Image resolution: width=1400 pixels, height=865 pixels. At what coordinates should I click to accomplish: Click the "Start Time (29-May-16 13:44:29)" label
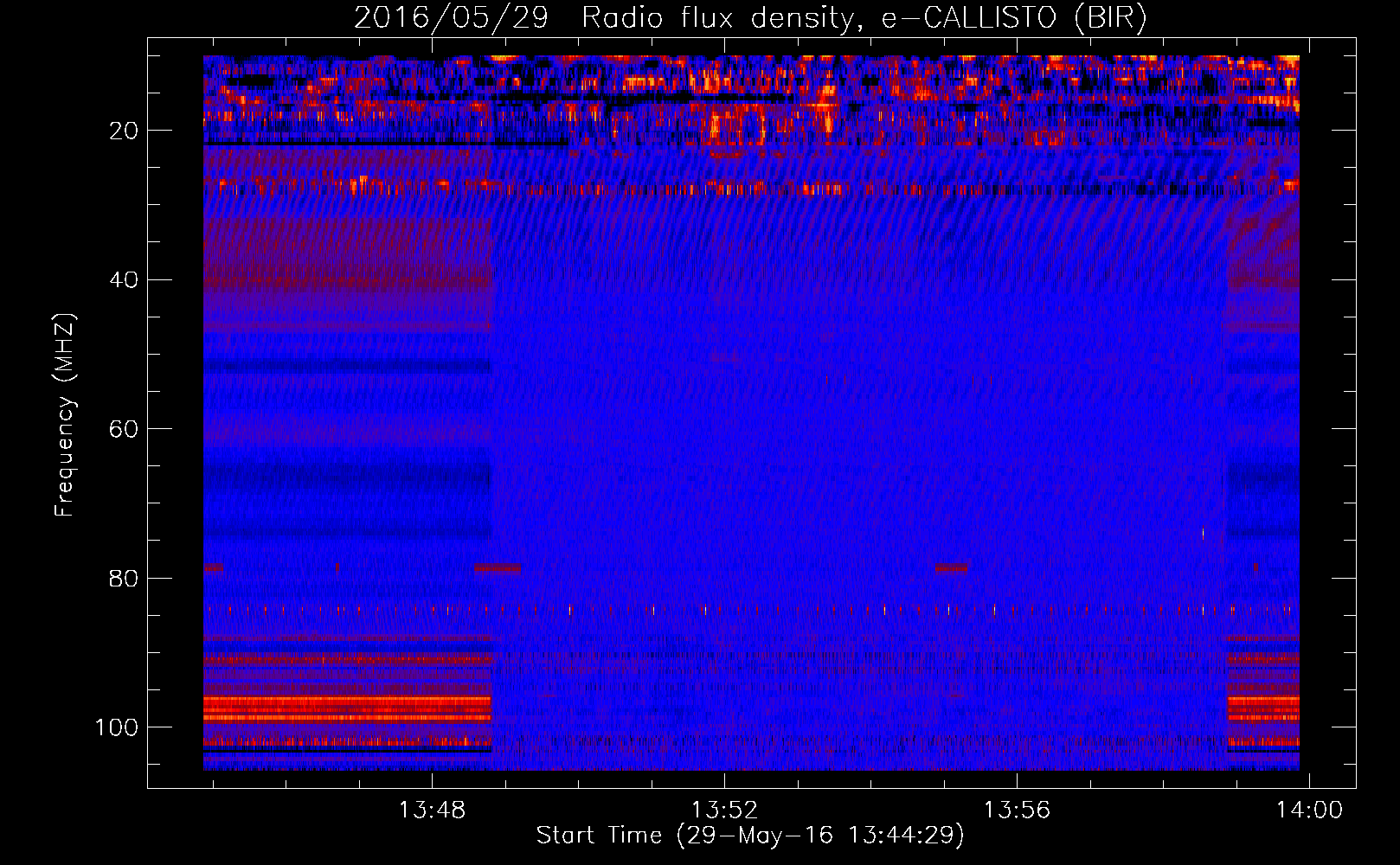pos(750,836)
